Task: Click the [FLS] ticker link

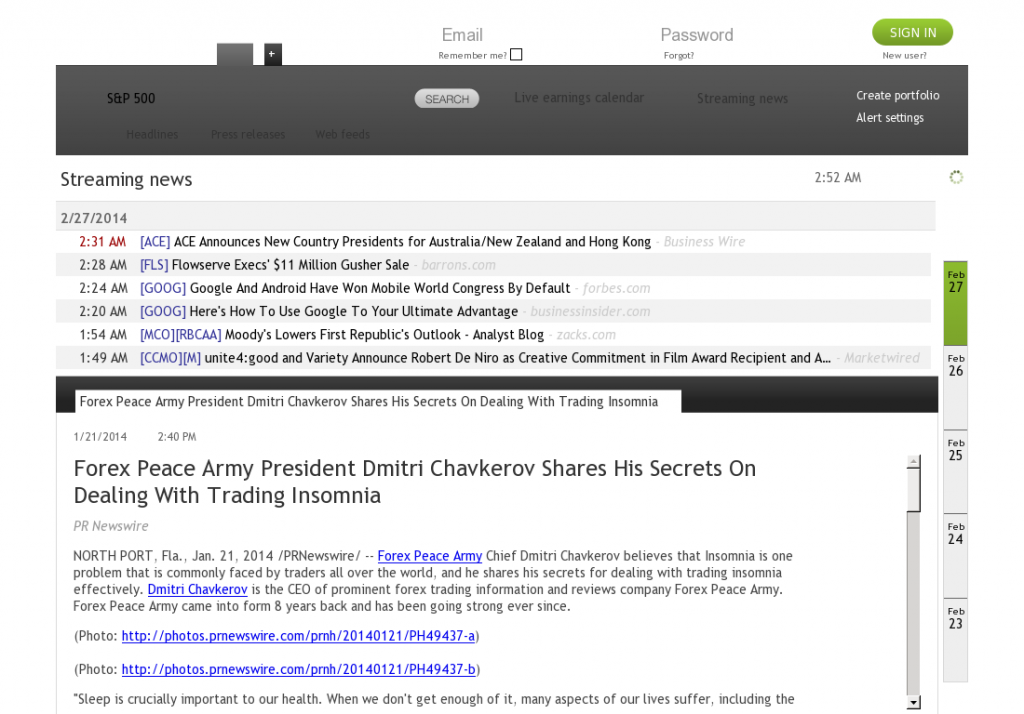Action: click(154, 265)
